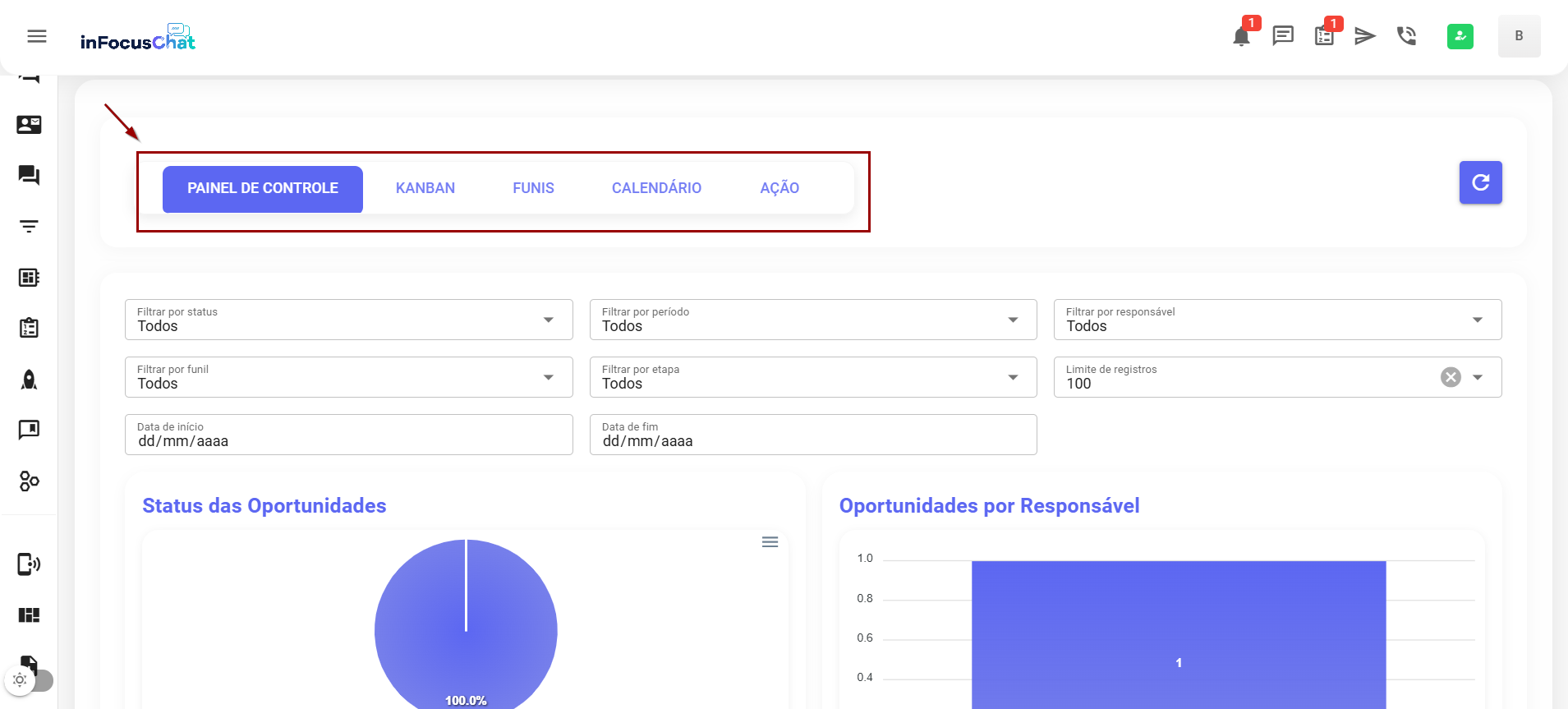Image resolution: width=1568 pixels, height=709 pixels.
Task: Click the phone call icon
Action: pos(1406,36)
